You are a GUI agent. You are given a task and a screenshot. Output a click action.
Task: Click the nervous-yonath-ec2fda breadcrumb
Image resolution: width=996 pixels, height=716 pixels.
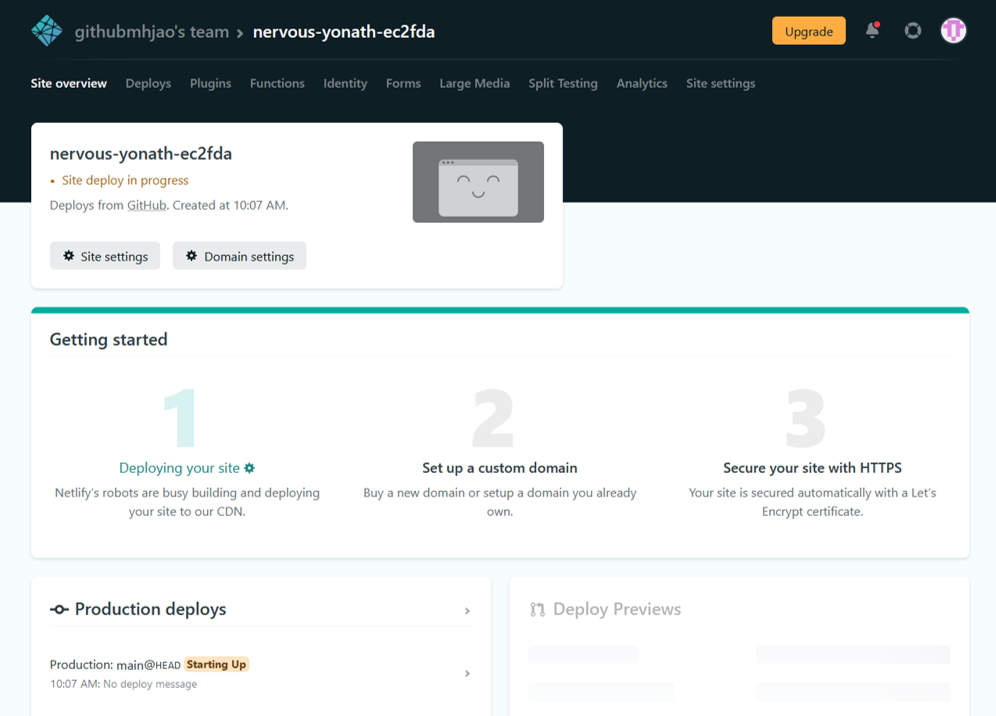(x=344, y=32)
